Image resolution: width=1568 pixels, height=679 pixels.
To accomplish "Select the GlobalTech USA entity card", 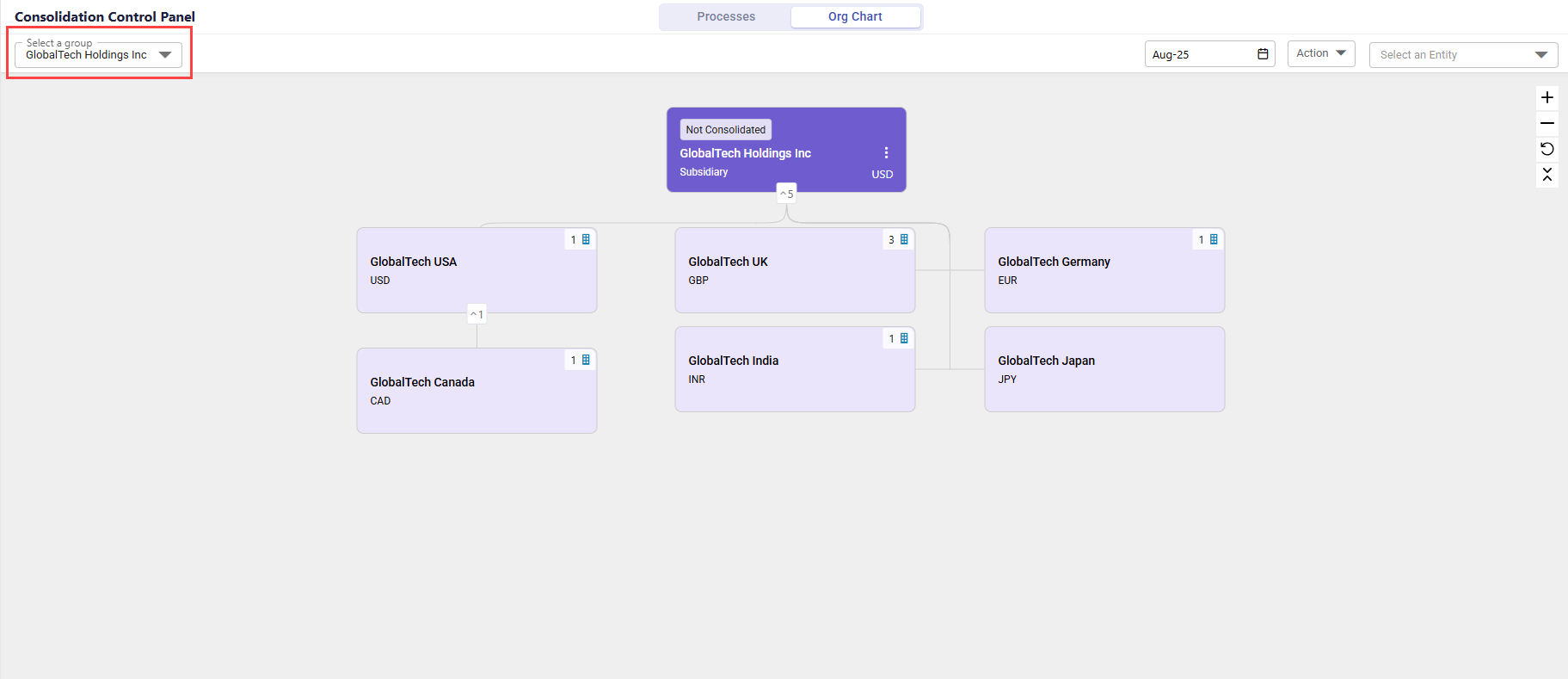I will point(477,270).
